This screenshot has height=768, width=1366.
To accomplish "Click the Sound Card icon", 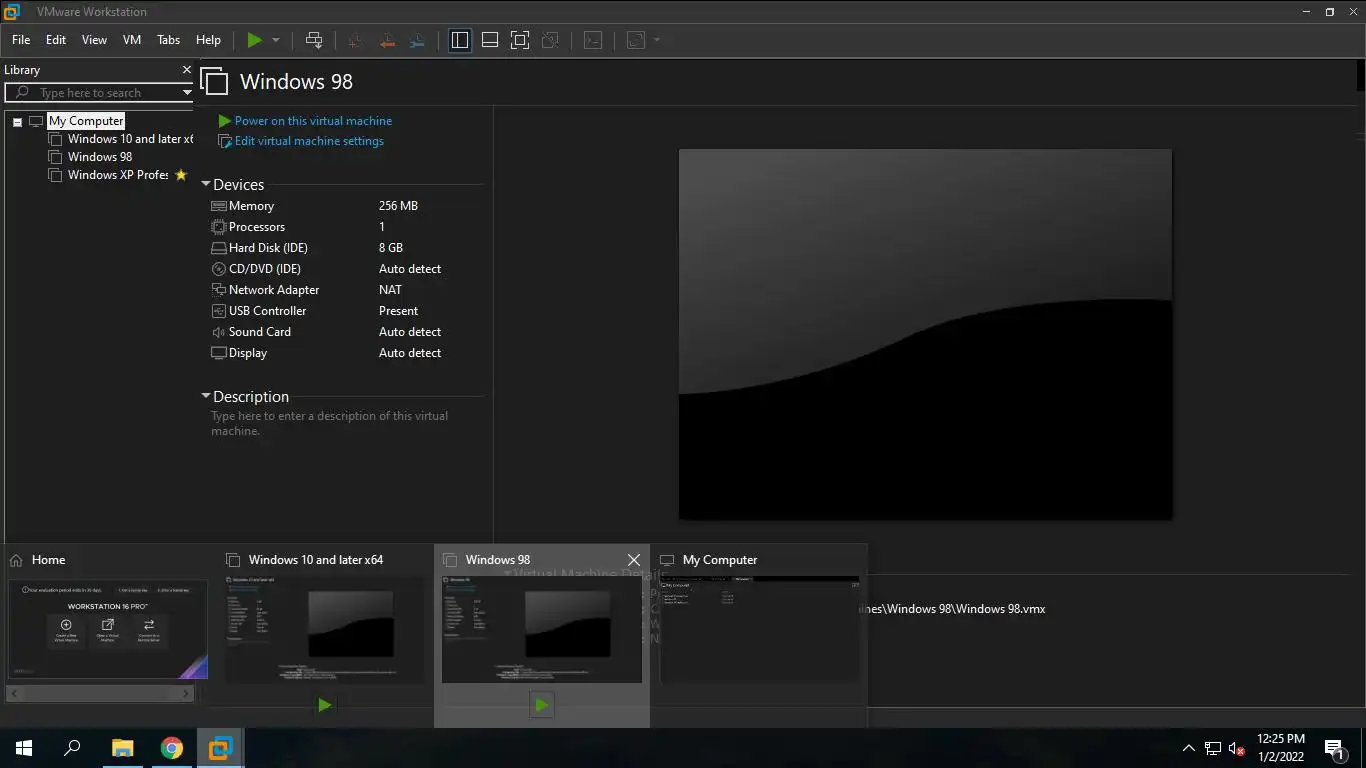I will click(x=219, y=332).
